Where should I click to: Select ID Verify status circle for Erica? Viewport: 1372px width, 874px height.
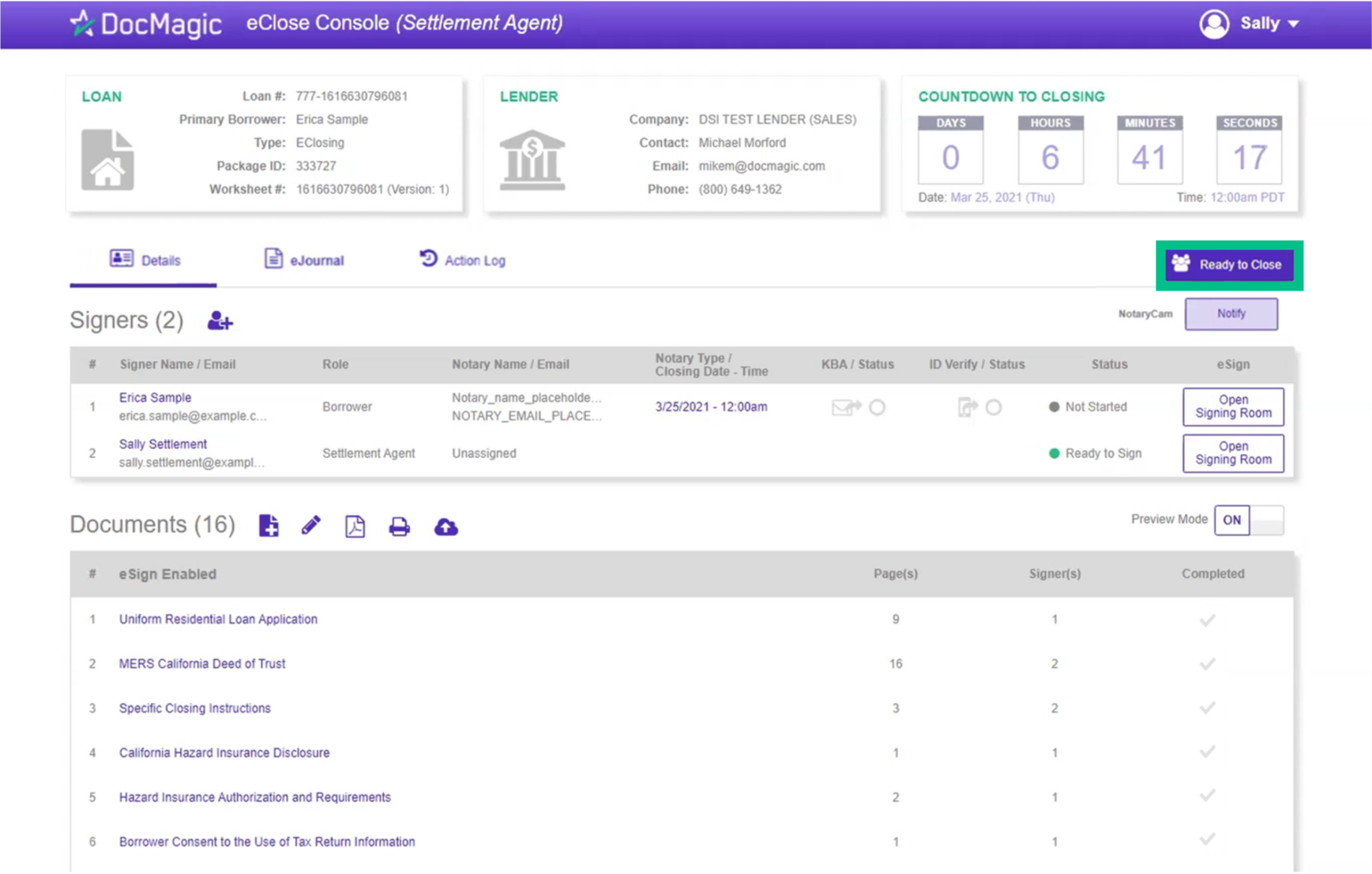(994, 407)
